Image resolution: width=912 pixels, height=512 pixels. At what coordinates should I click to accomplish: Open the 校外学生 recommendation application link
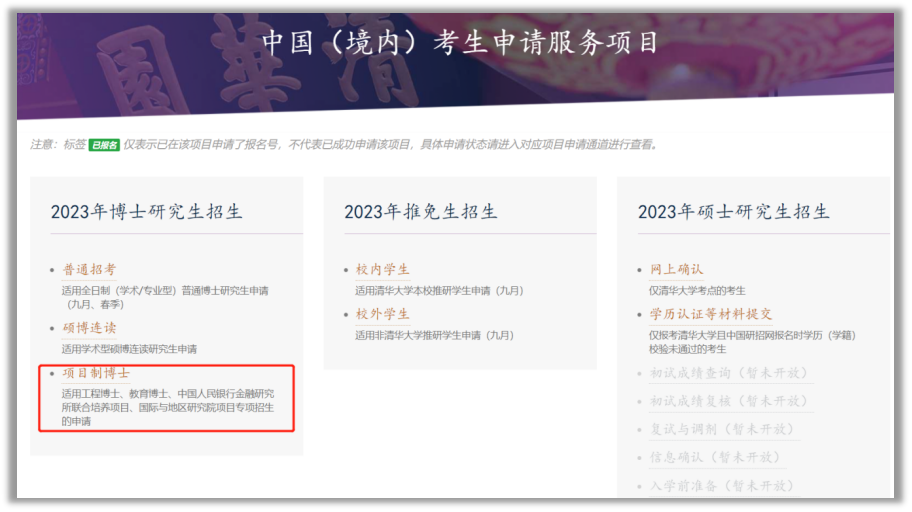coord(383,314)
